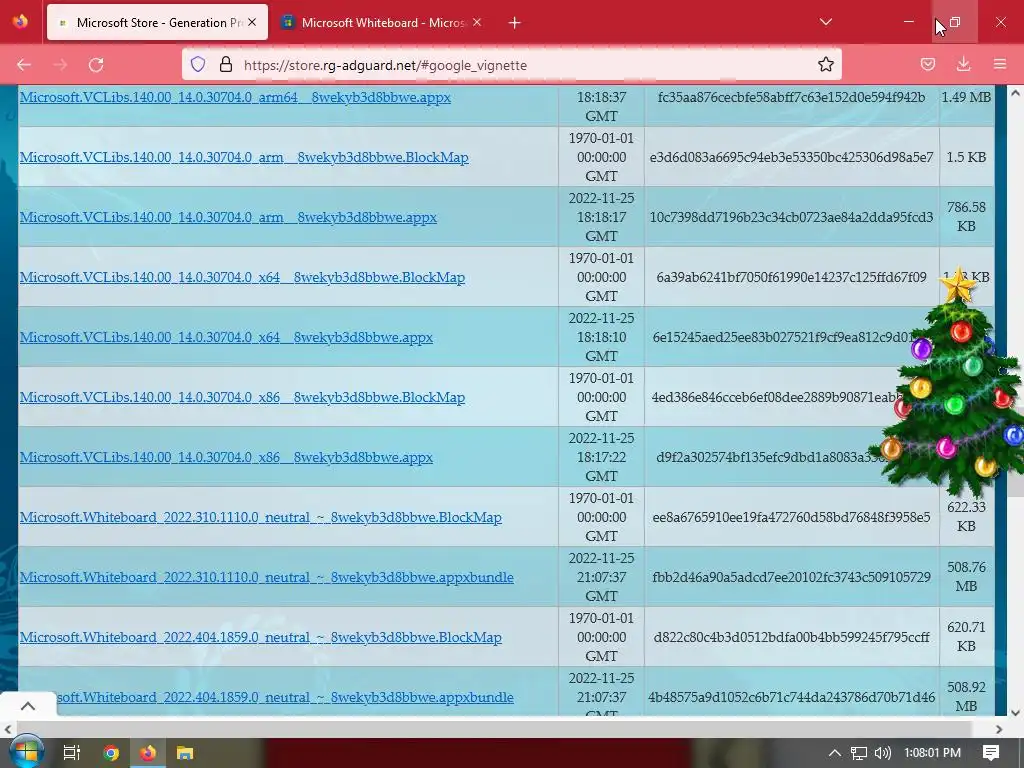Viewport: 1024px width, 768px height.
Task: Open the VCLibs x64 BlockMap link
Action: [x=242, y=278]
